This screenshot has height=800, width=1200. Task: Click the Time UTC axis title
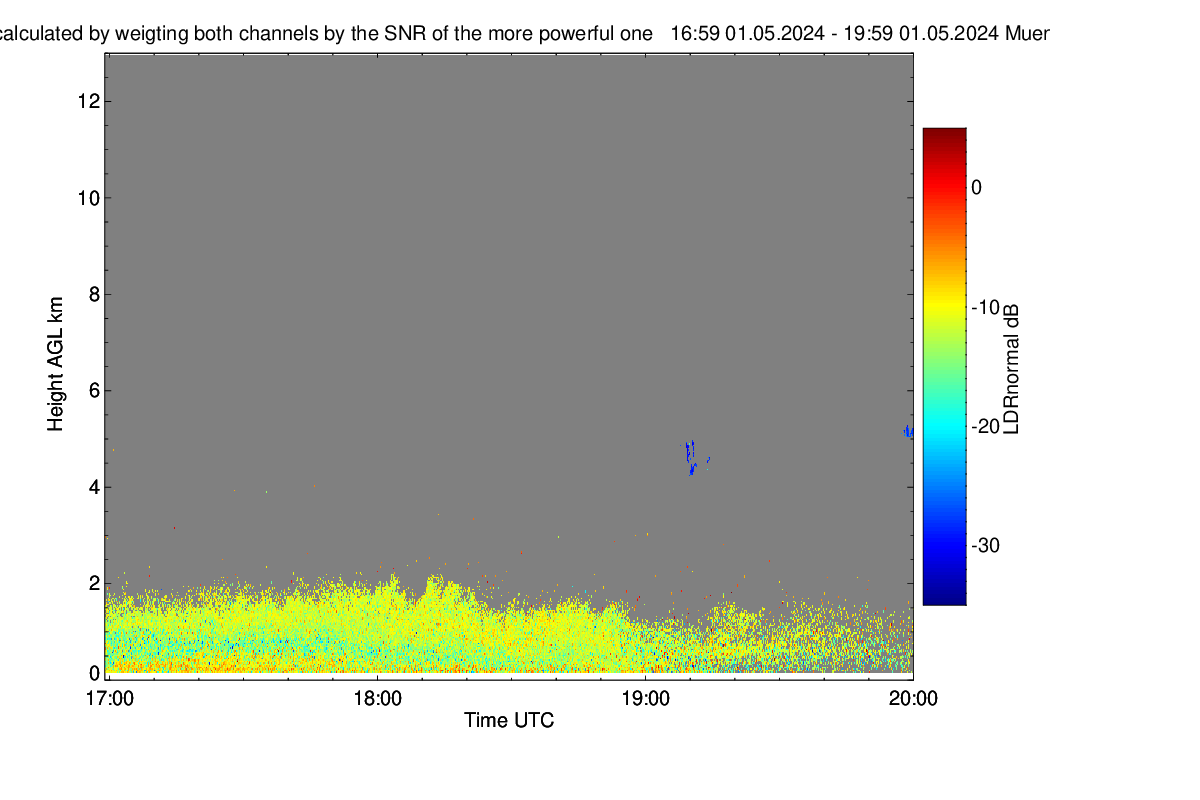[509, 720]
